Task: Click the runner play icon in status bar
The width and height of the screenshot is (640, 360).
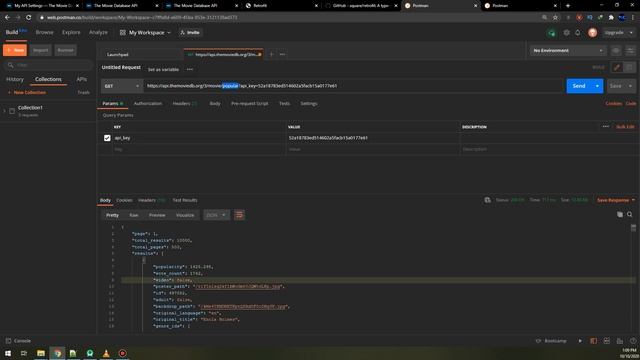Action: (x=580, y=341)
